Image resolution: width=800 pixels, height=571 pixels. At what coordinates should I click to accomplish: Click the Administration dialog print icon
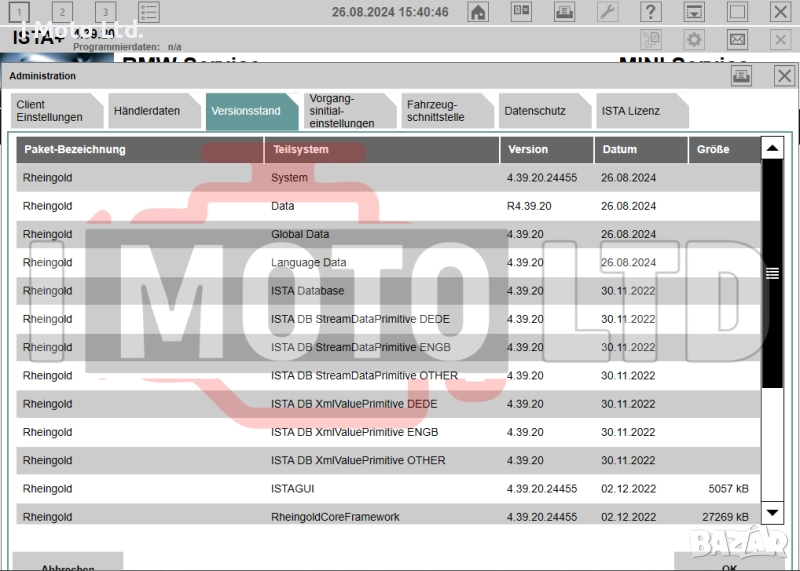pos(741,76)
